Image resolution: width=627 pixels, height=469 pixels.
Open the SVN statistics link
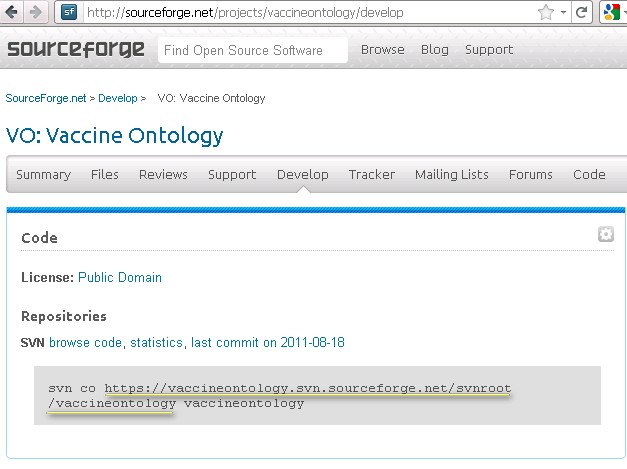(x=156, y=343)
